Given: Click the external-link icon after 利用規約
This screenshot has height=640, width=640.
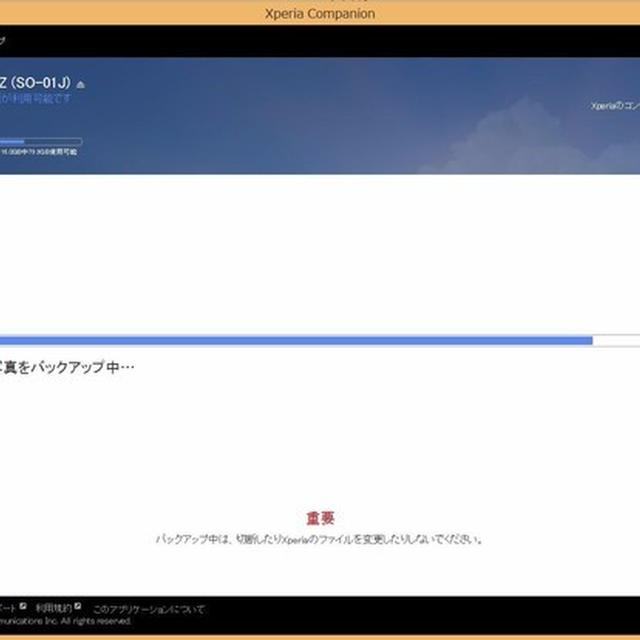Looking at the screenshot, I should pyautogui.click(x=78, y=606).
